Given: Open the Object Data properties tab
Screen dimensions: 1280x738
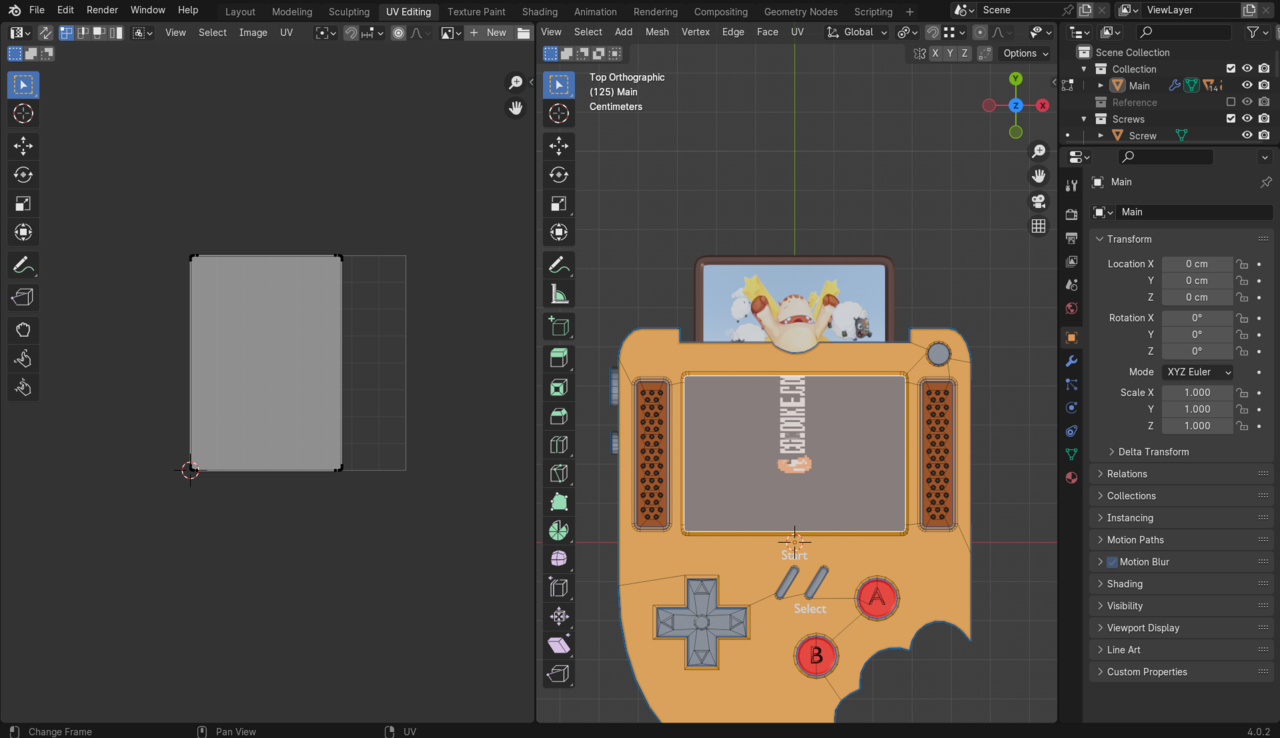Looking at the screenshot, I should 1071,454.
